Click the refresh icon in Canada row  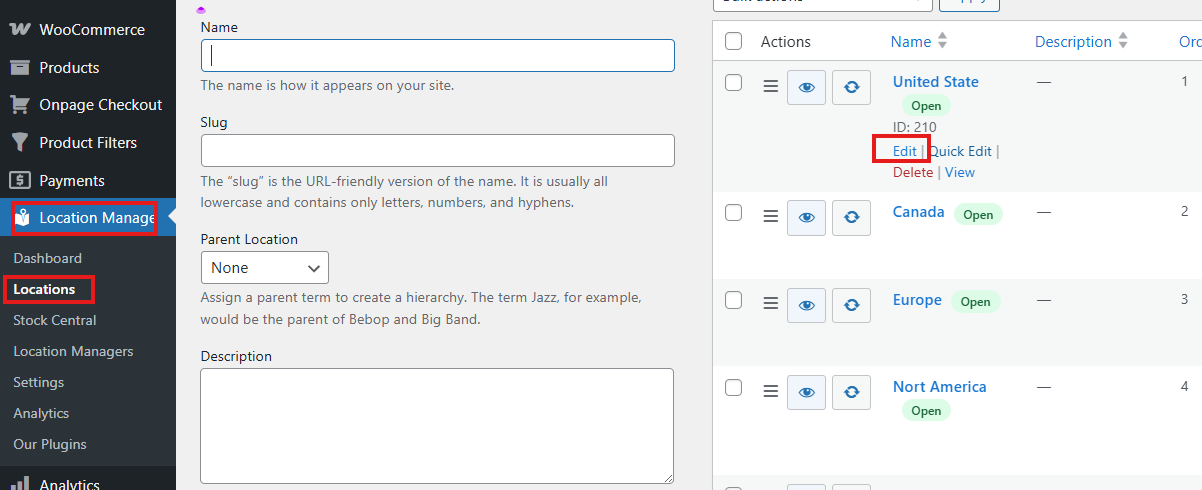[x=851, y=216]
